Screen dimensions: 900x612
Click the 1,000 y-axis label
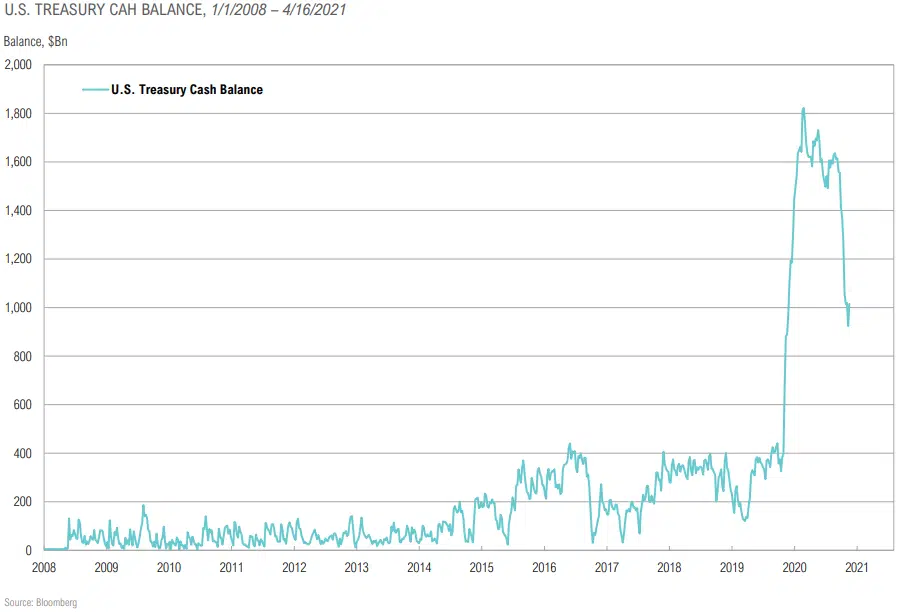19,308
